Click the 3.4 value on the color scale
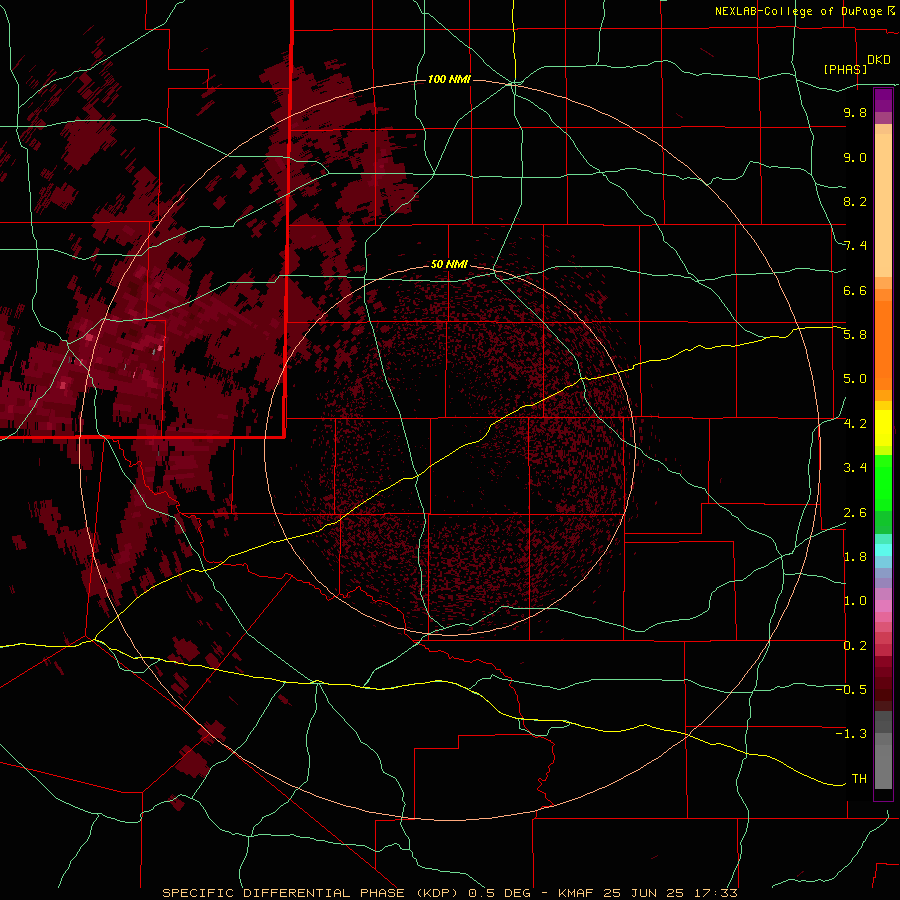Viewport: 900px width, 900px height. 855,468
